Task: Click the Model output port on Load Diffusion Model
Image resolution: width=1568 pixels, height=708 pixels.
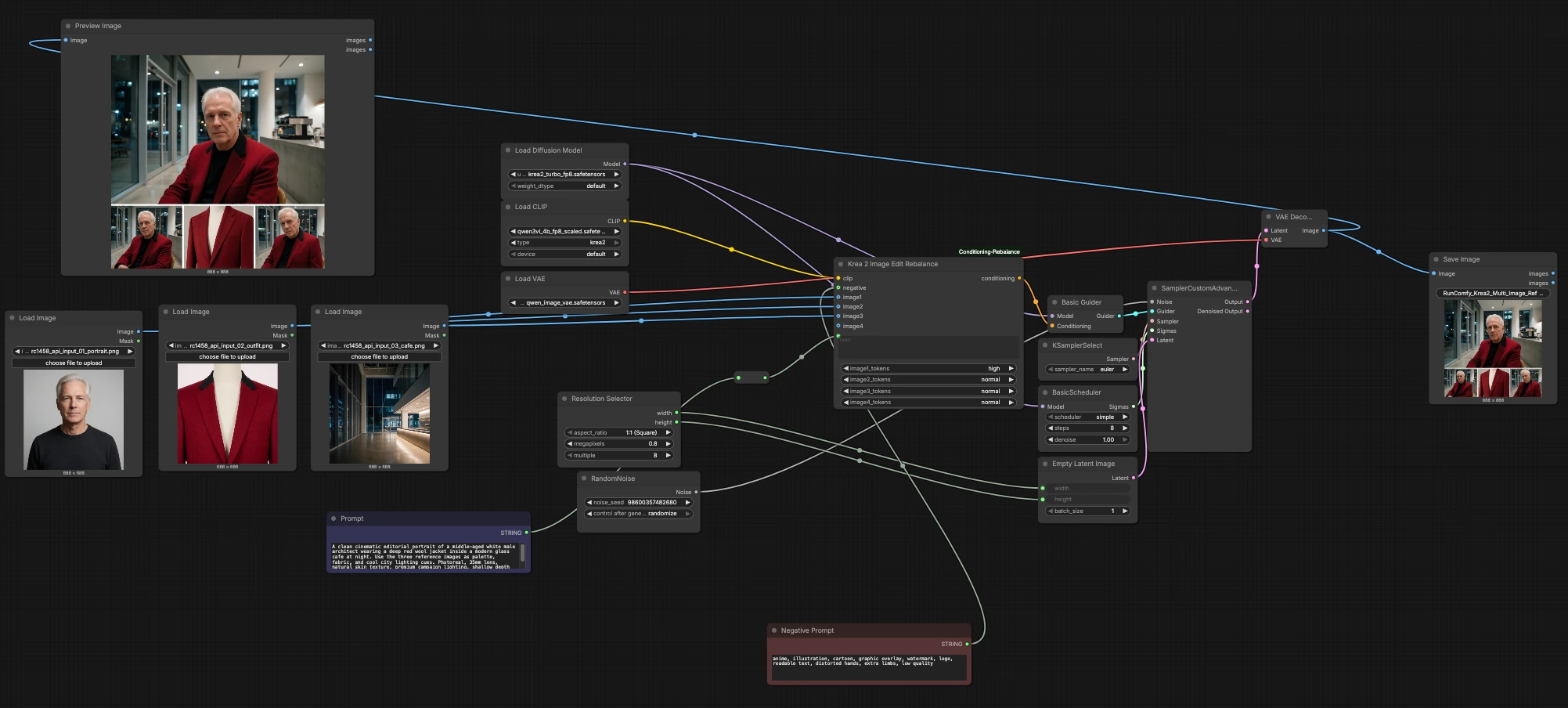Action: coord(625,164)
